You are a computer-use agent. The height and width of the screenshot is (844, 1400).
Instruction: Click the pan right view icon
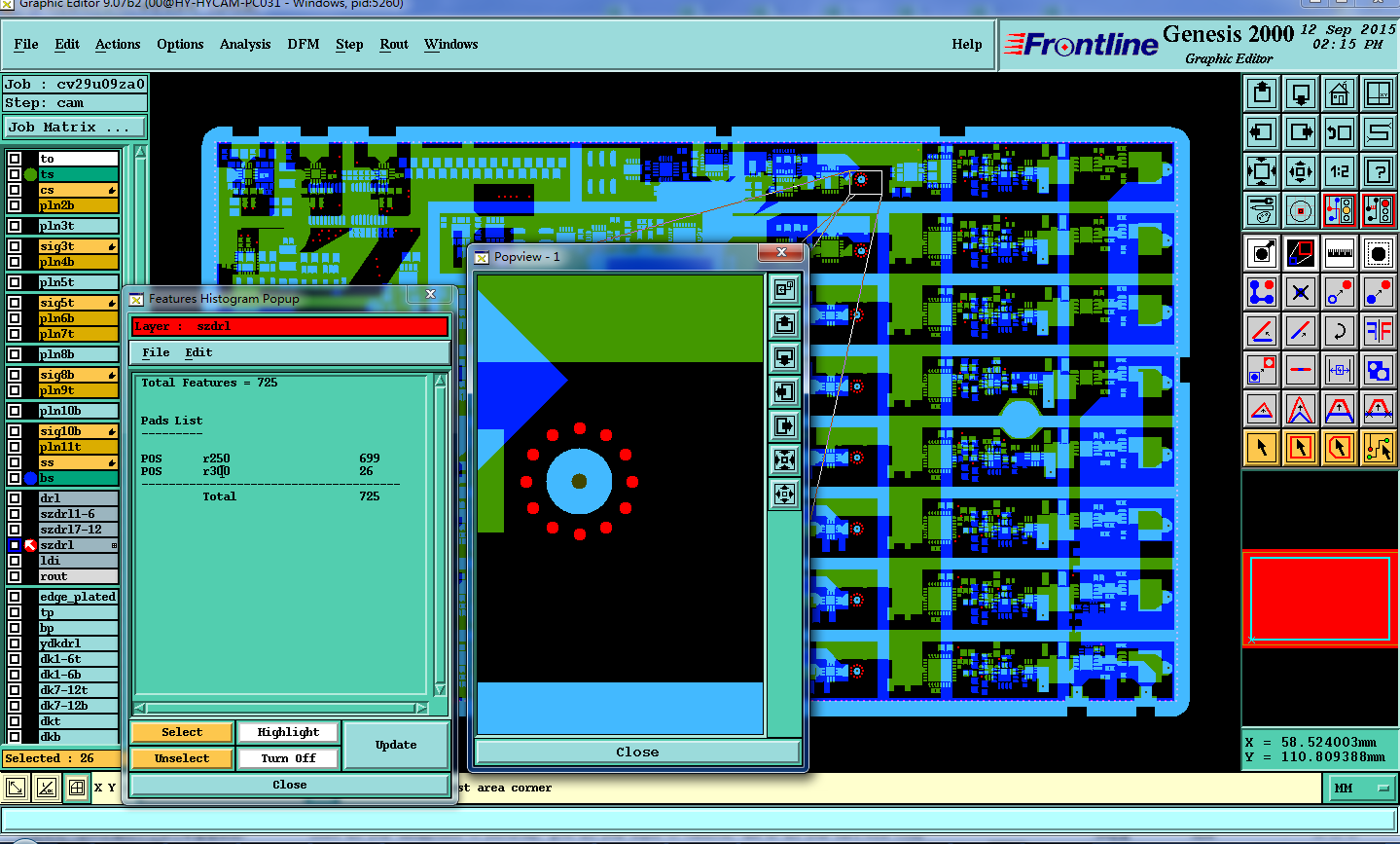point(1301,131)
